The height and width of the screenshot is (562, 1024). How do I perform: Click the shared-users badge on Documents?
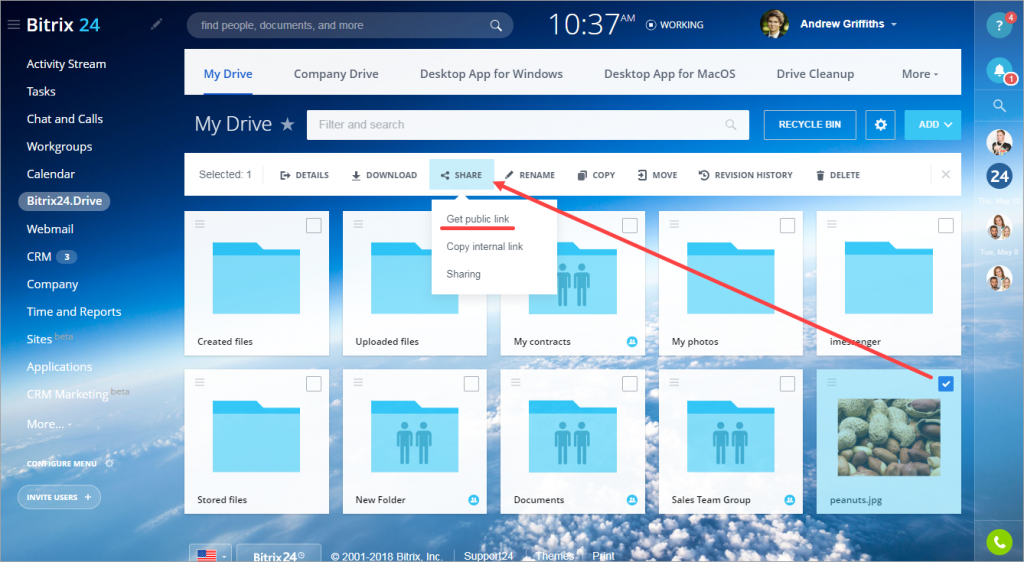(x=632, y=500)
